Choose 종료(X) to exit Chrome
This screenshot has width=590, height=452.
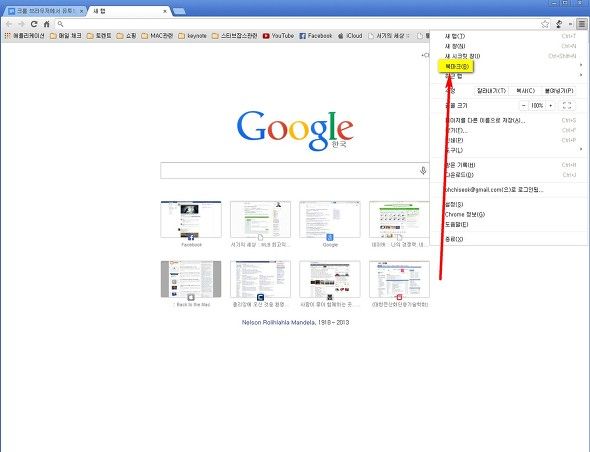[x=509, y=239]
